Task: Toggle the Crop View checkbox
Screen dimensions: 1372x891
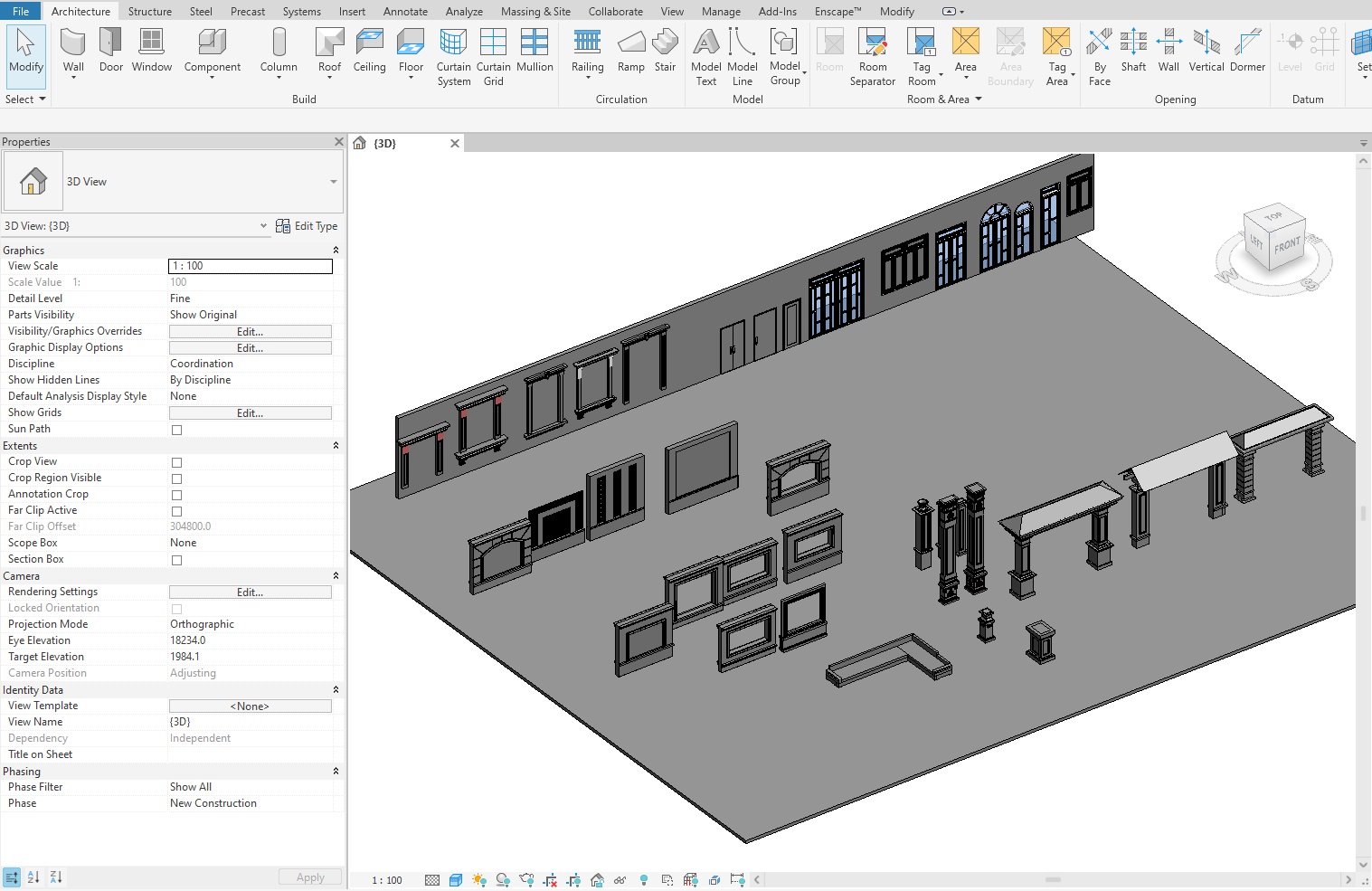Action: (x=177, y=462)
